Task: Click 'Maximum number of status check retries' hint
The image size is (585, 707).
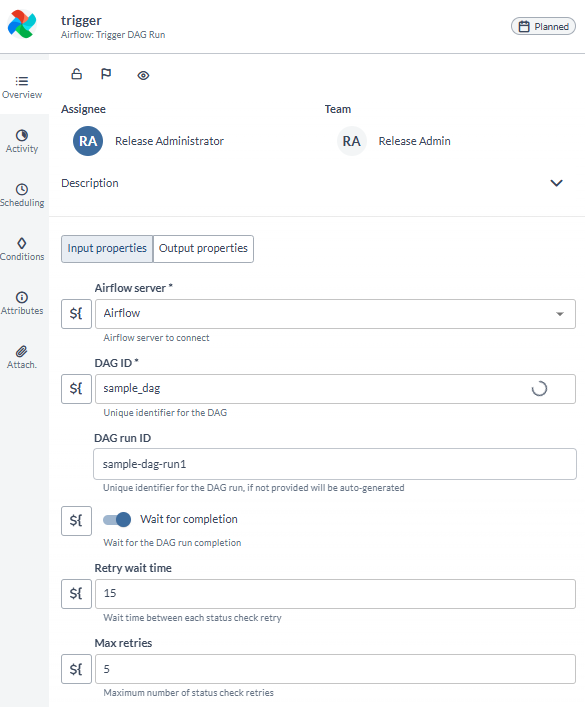Action: [x=189, y=693]
